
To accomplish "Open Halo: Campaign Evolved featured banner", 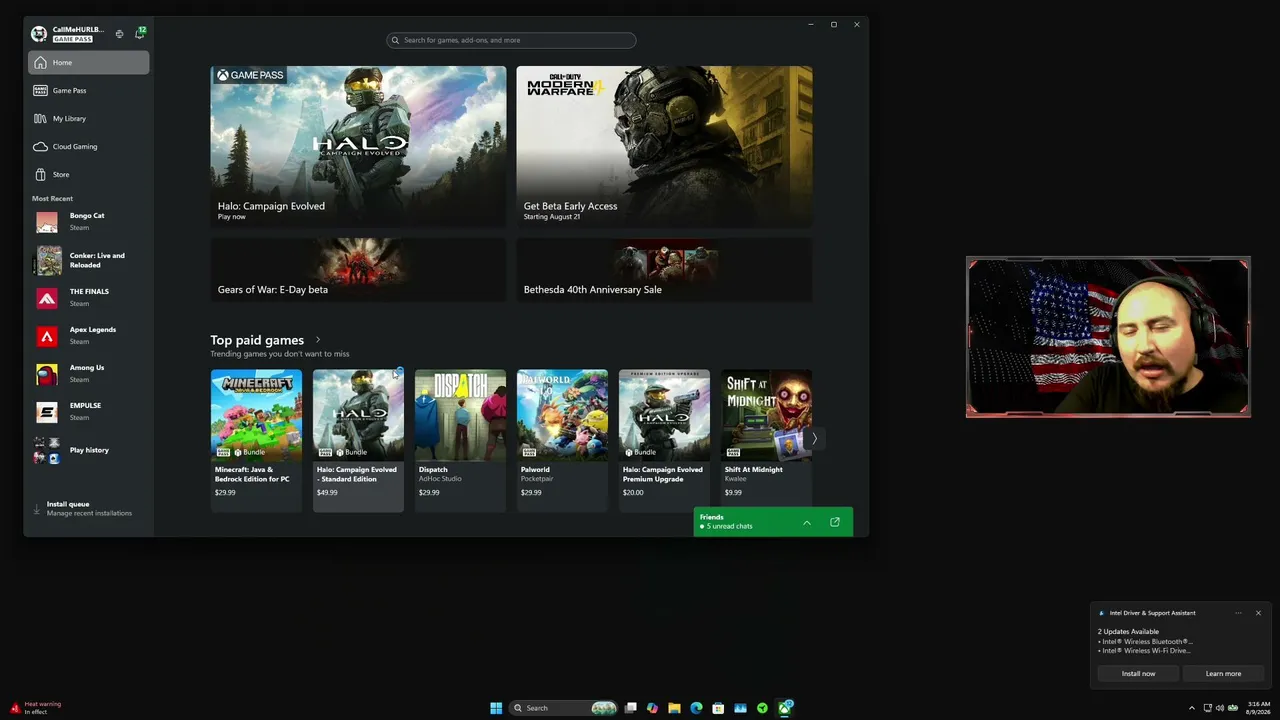I will pos(358,147).
